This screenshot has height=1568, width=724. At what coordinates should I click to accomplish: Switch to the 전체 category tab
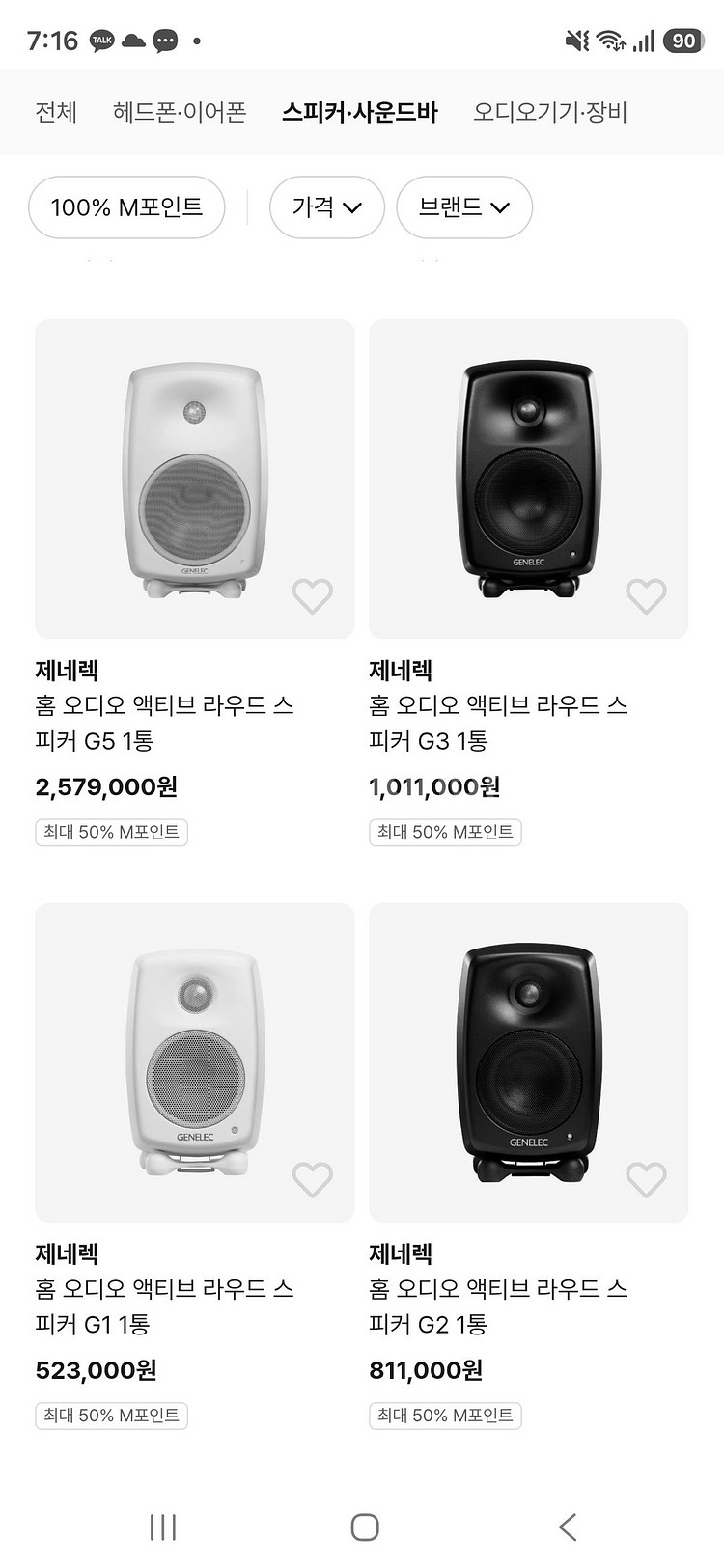pyautogui.click(x=56, y=112)
